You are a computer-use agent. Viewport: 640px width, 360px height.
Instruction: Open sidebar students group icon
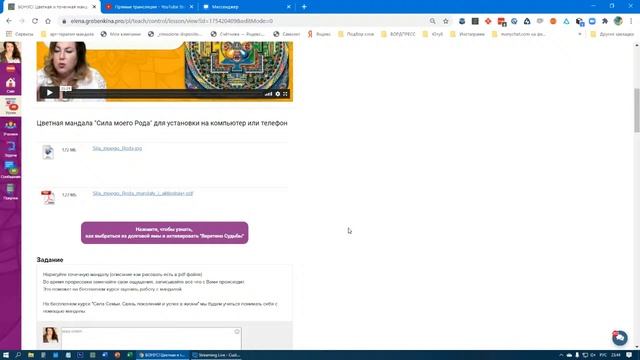[11, 128]
